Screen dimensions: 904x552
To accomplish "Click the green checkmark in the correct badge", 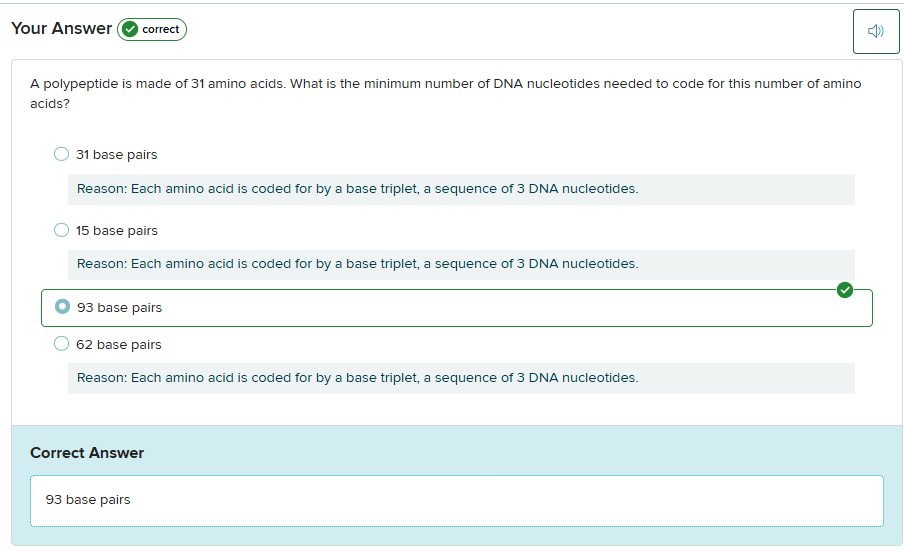I will click(x=129, y=30).
